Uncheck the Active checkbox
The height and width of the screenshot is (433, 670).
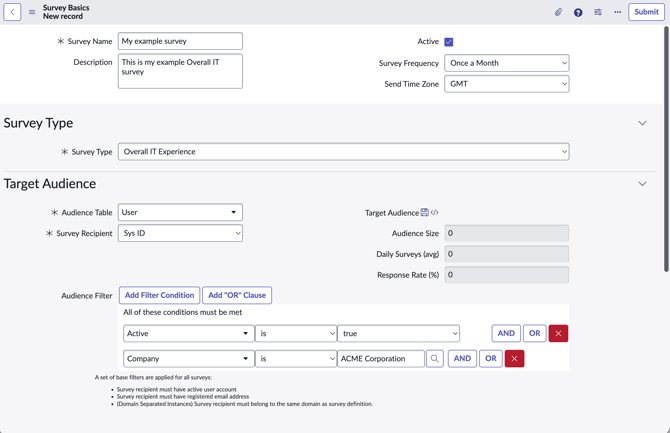pos(449,42)
